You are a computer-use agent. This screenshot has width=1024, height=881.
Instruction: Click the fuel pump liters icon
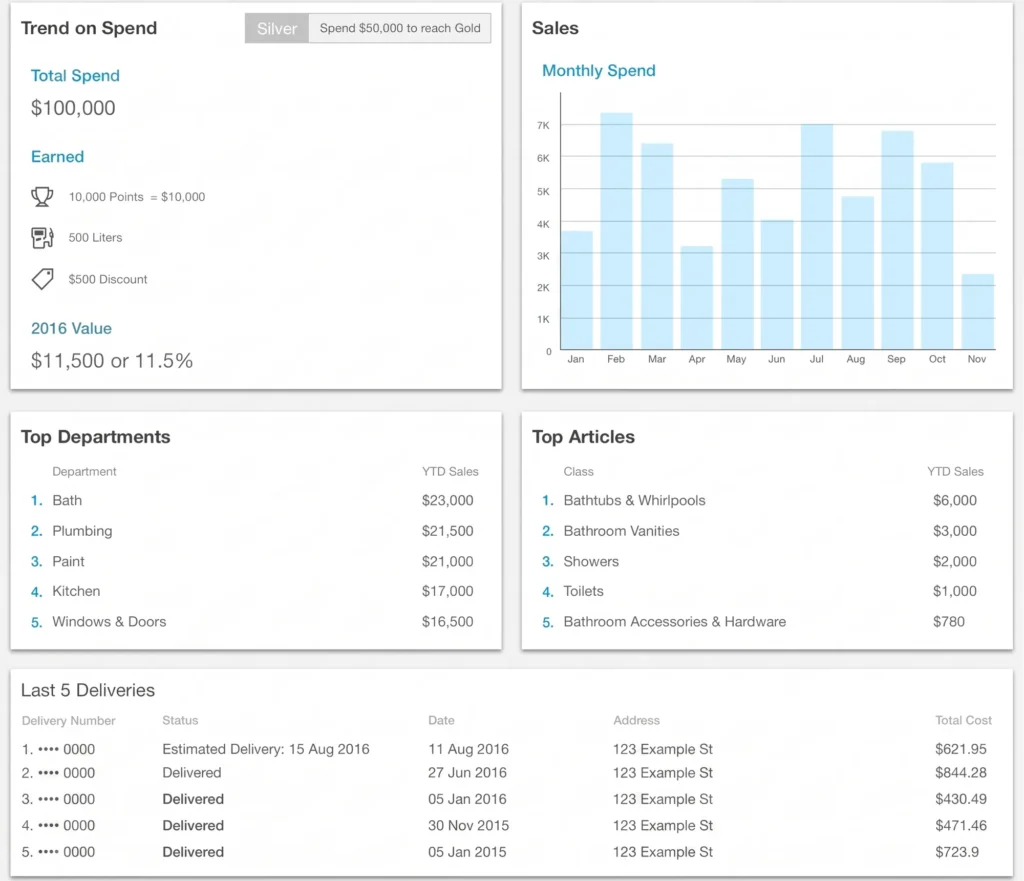(42, 238)
